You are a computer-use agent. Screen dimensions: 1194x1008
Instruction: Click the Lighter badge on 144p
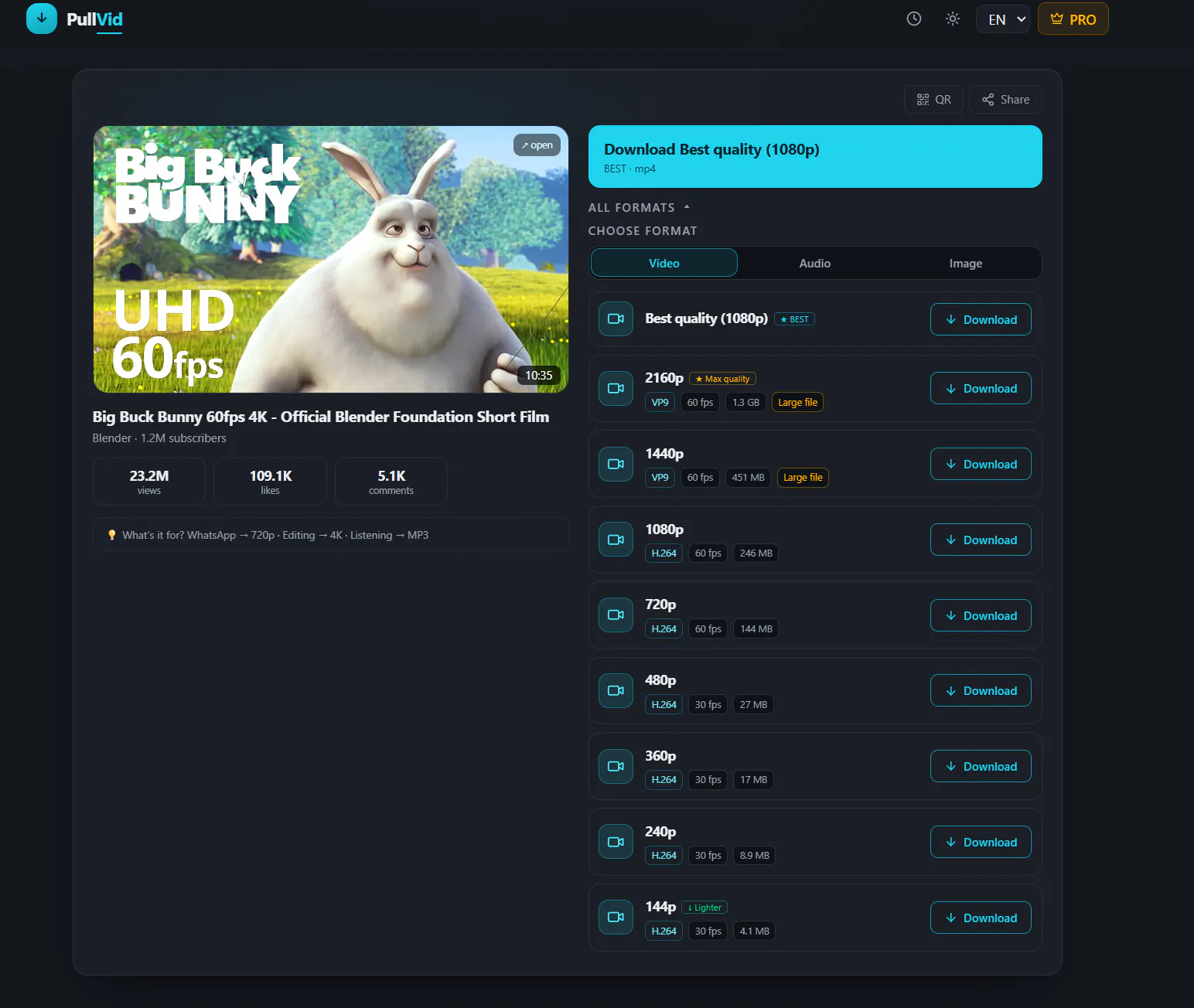(x=704, y=908)
